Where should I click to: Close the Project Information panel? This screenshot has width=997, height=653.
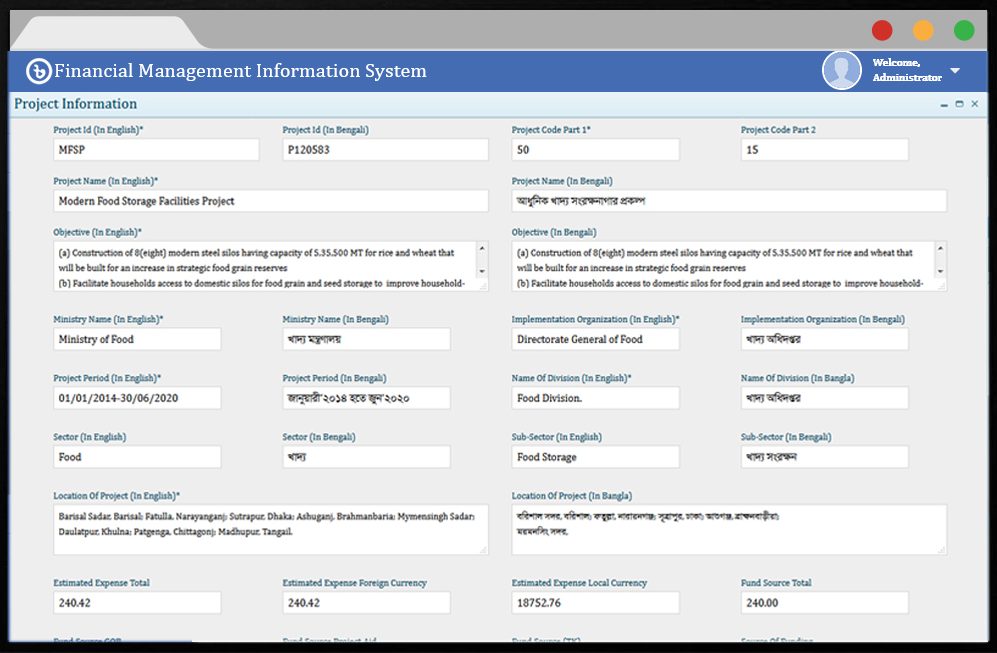[x=975, y=104]
